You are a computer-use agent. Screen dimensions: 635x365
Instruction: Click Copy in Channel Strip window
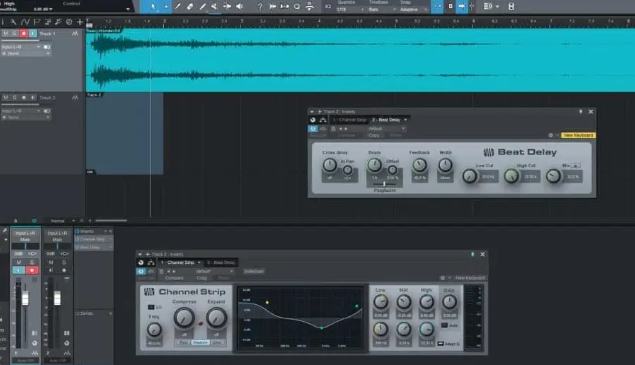coord(202,278)
